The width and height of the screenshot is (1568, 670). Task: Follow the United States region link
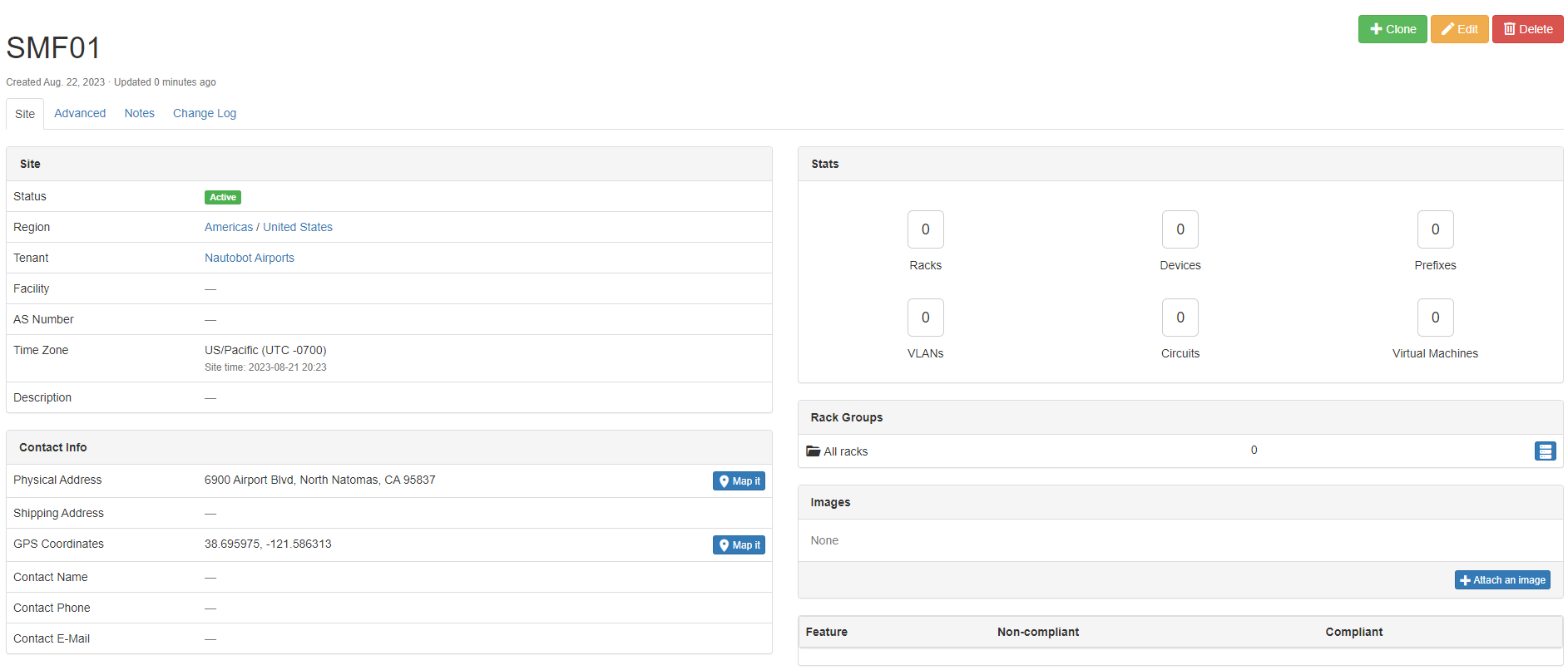coord(297,227)
